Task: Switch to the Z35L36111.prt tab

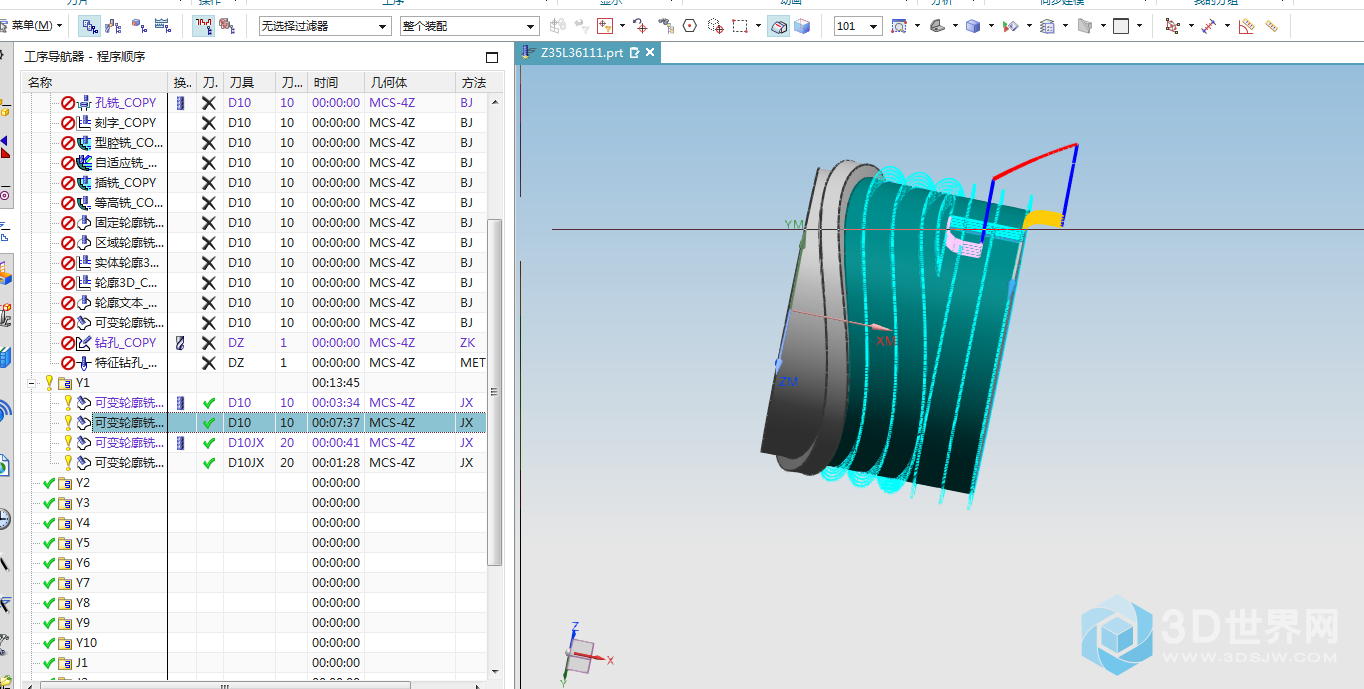Action: pyautogui.click(x=580, y=52)
